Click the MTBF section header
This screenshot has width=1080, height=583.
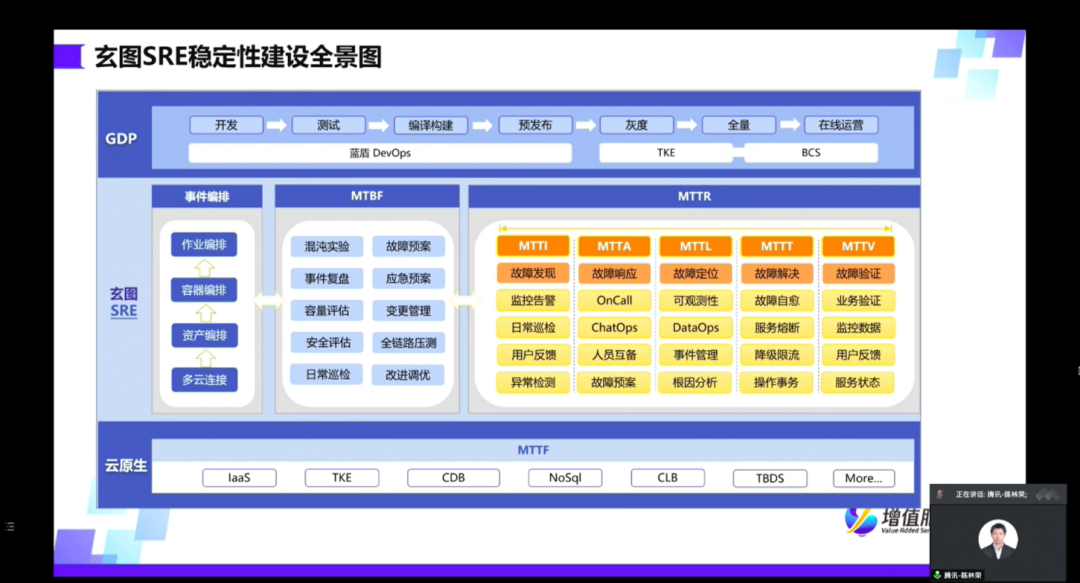point(367,196)
